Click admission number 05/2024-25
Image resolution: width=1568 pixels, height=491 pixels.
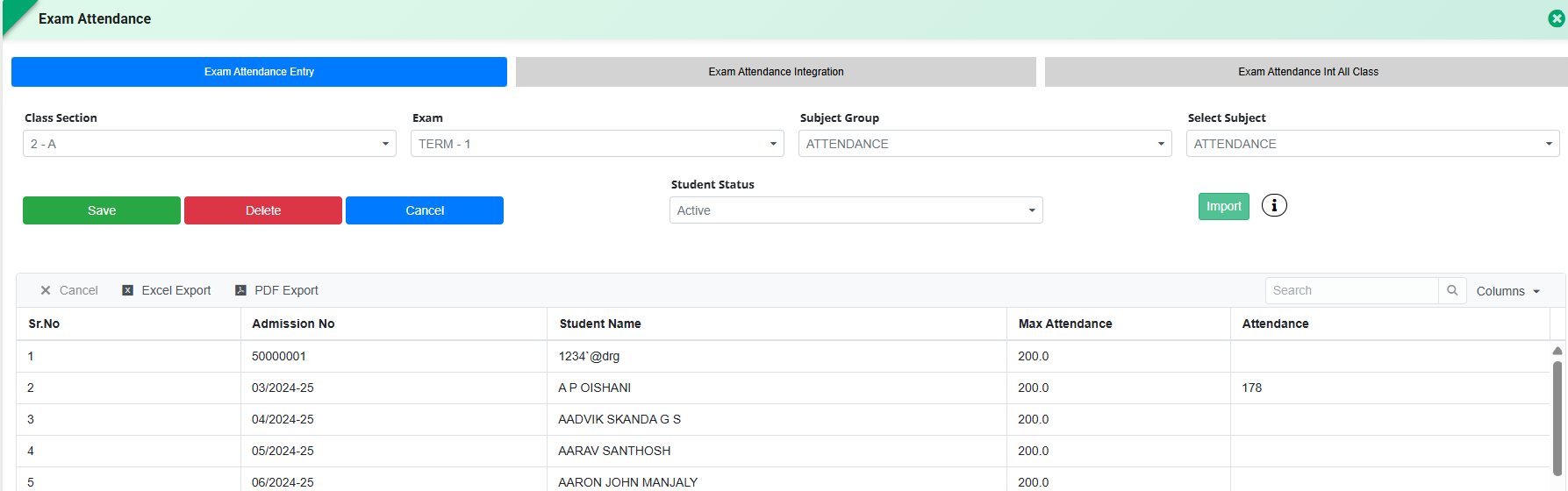tap(283, 451)
